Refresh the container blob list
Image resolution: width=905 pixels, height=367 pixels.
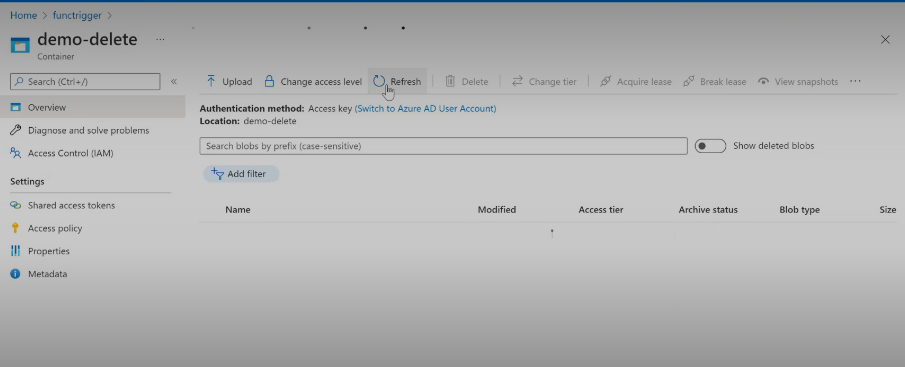click(397, 82)
